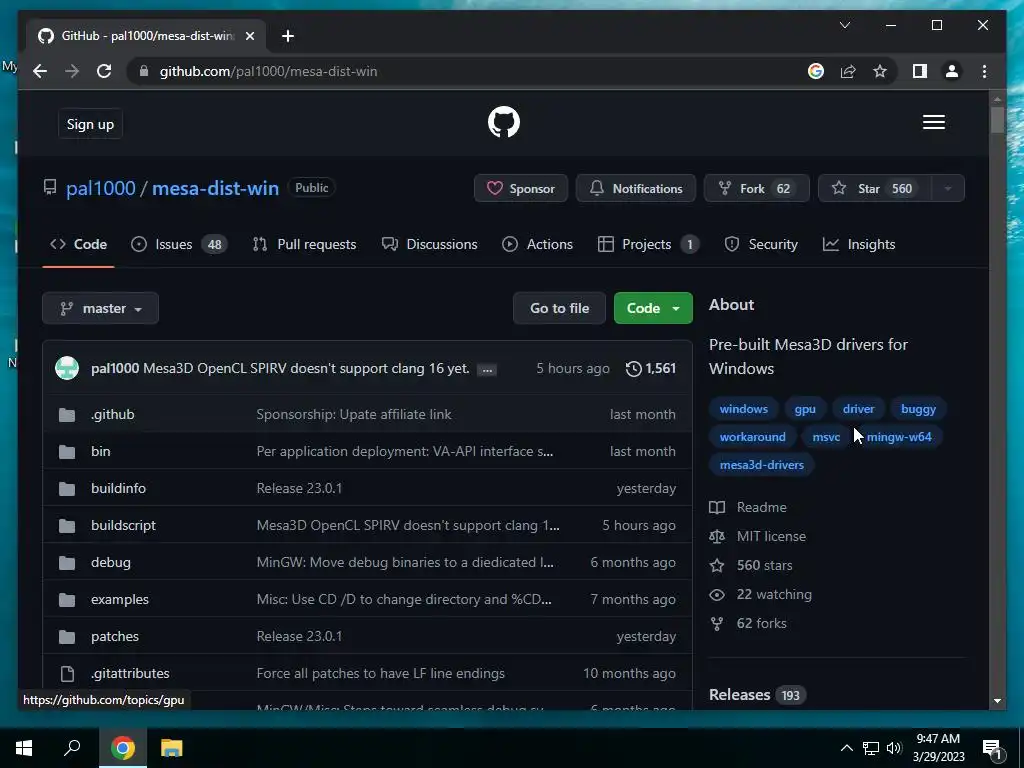Open the Star list dropdown arrow
The image size is (1024, 768).
click(x=947, y=189)
